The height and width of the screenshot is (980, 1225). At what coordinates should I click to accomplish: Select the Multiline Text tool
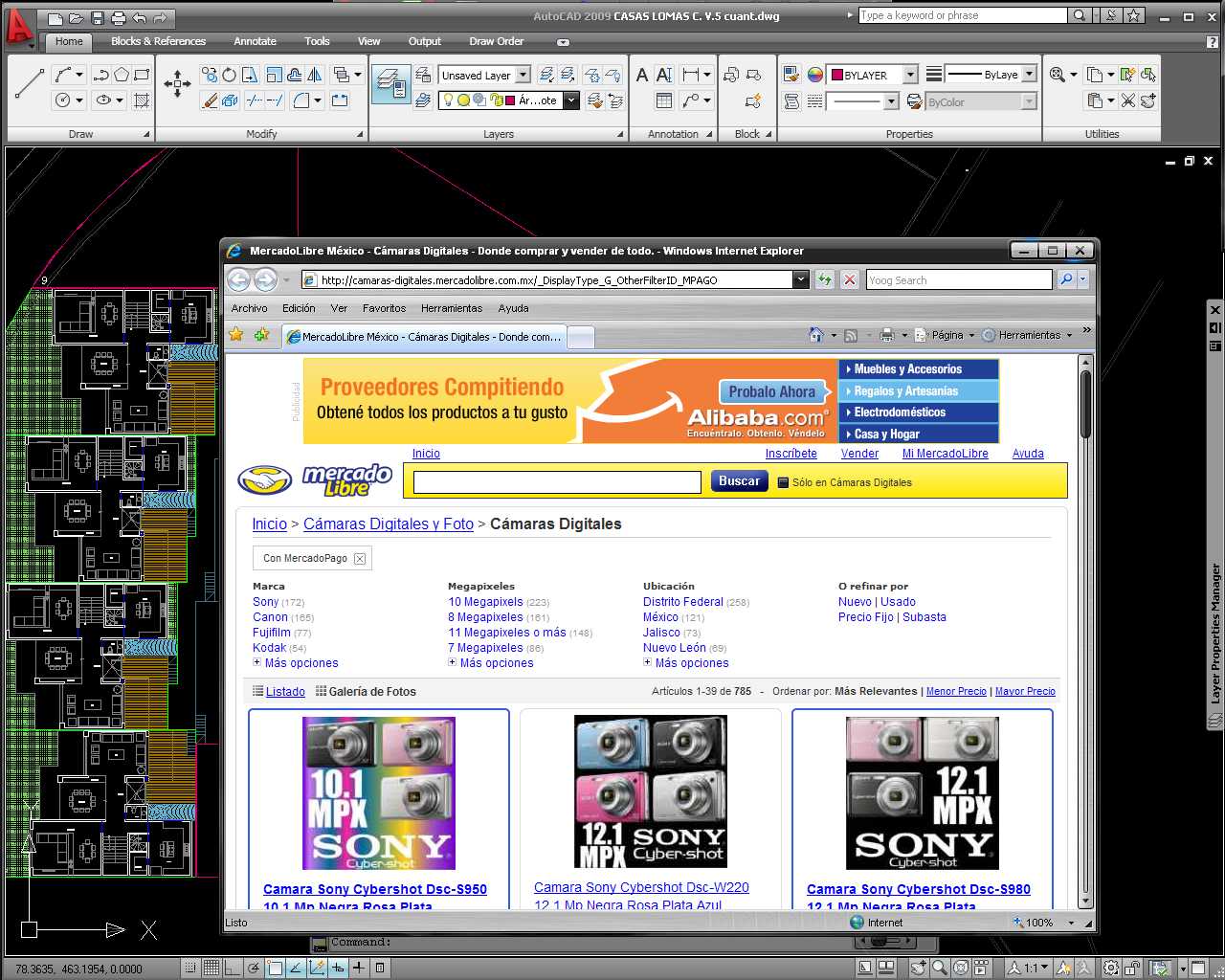[642, 75]
